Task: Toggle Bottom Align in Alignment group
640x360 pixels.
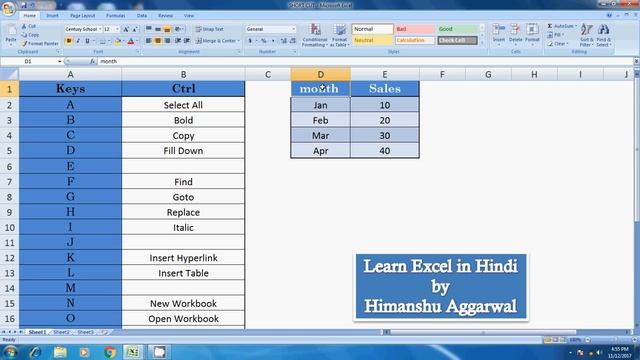Action: point(167,29)
